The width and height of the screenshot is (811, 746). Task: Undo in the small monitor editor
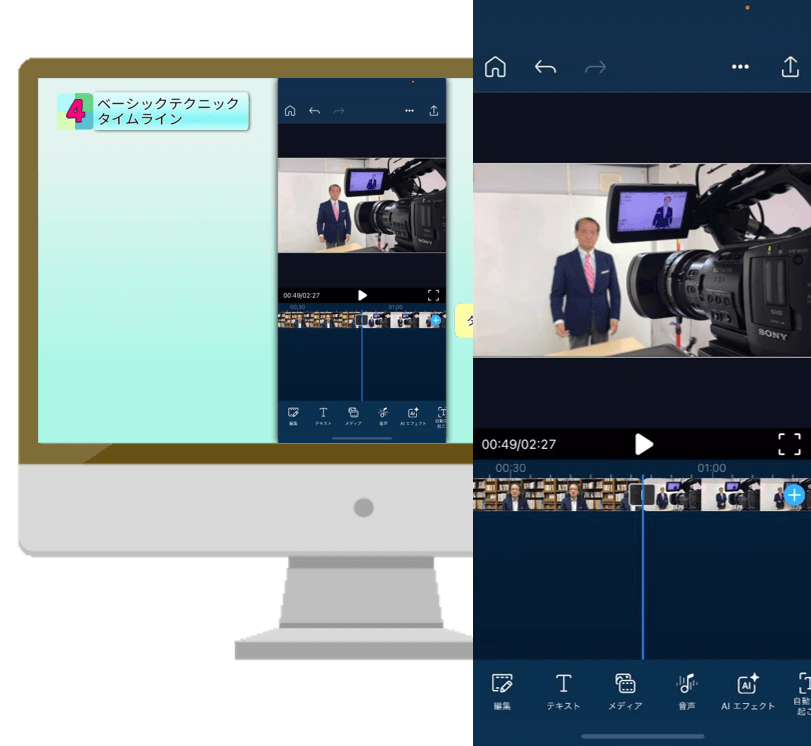pos(314,111)
